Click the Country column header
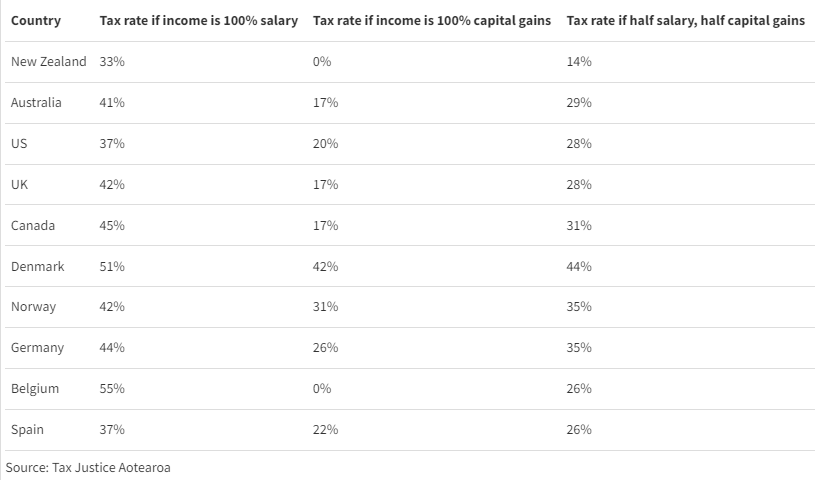The image size is (819, 480). [x=35, y=21]
